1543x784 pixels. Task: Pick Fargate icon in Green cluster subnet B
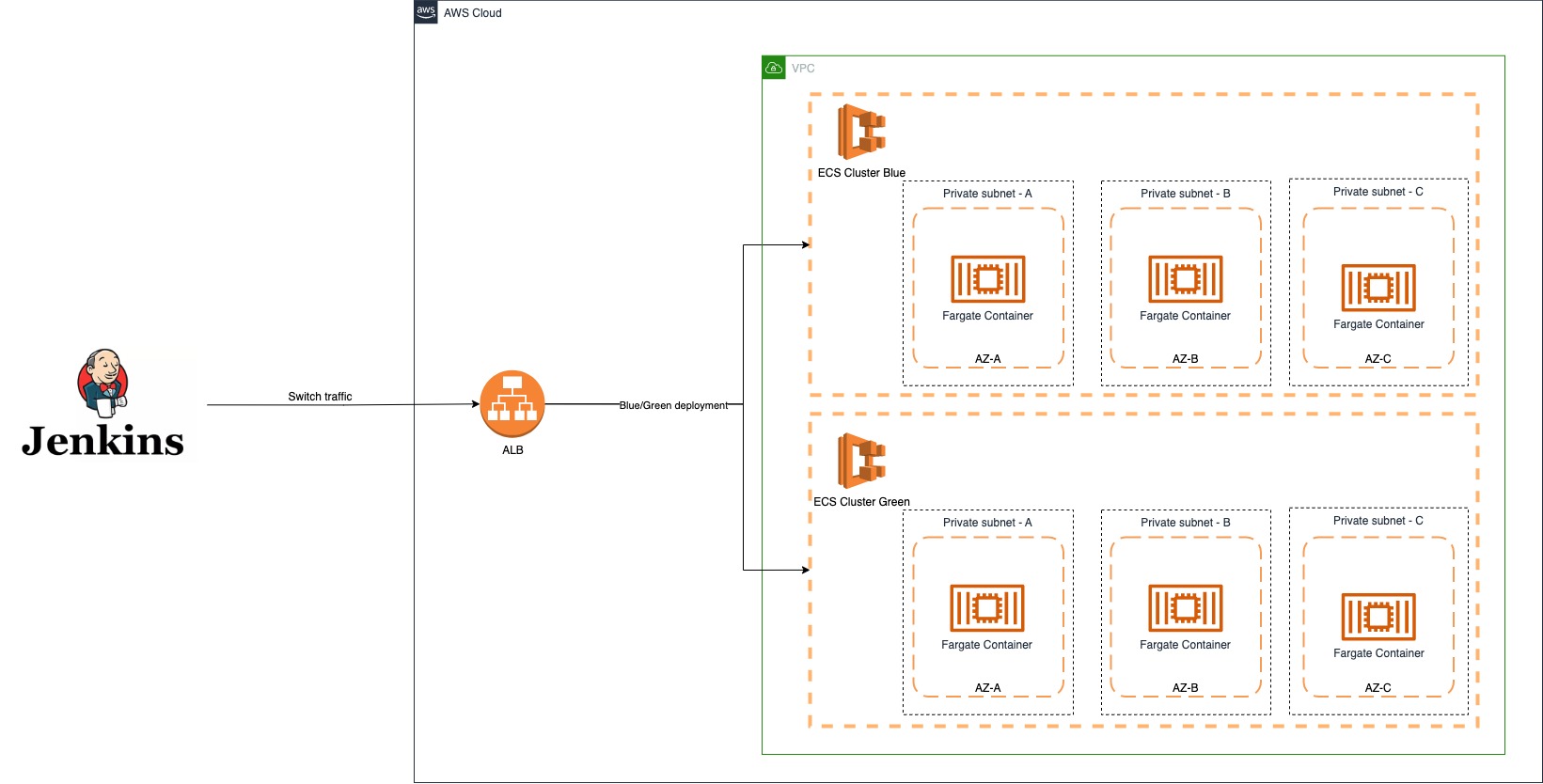point(1186,608)
